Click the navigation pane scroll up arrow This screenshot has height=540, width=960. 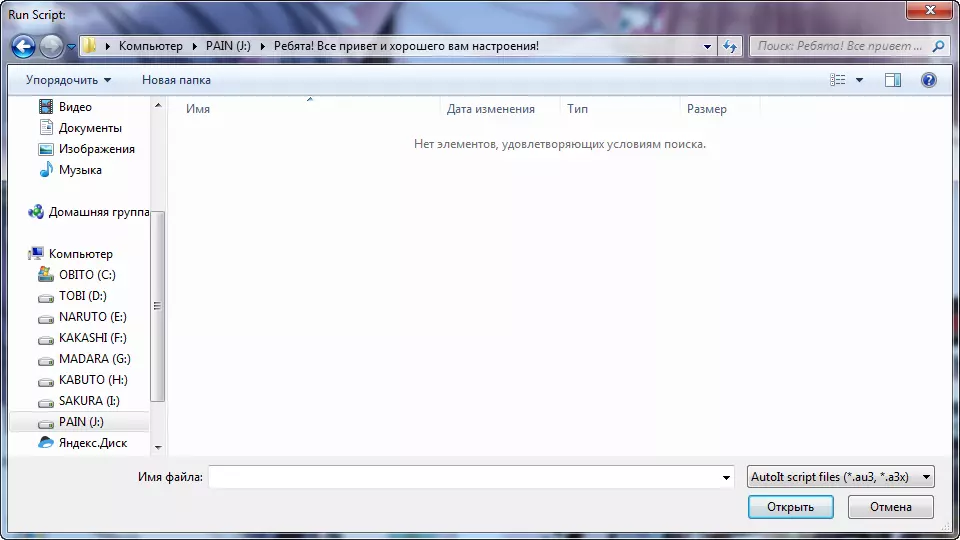point(158,105)
